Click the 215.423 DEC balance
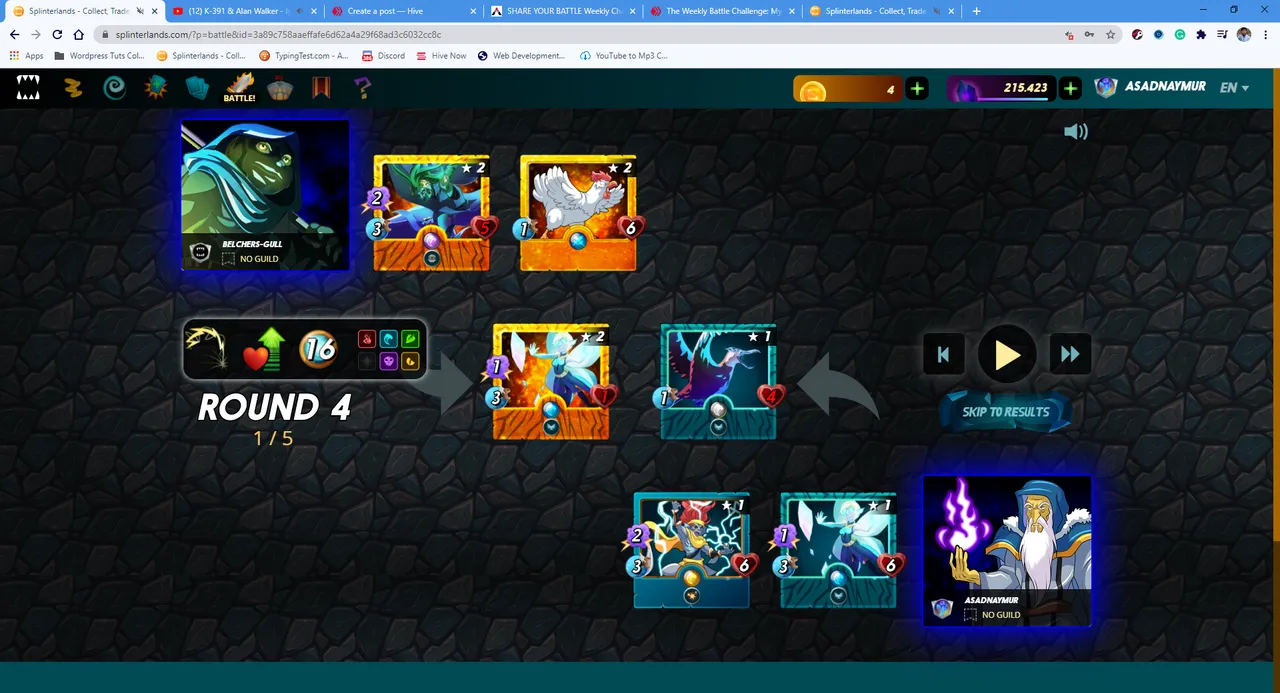Screen dimensions: 1280x693 (1001, 88)
